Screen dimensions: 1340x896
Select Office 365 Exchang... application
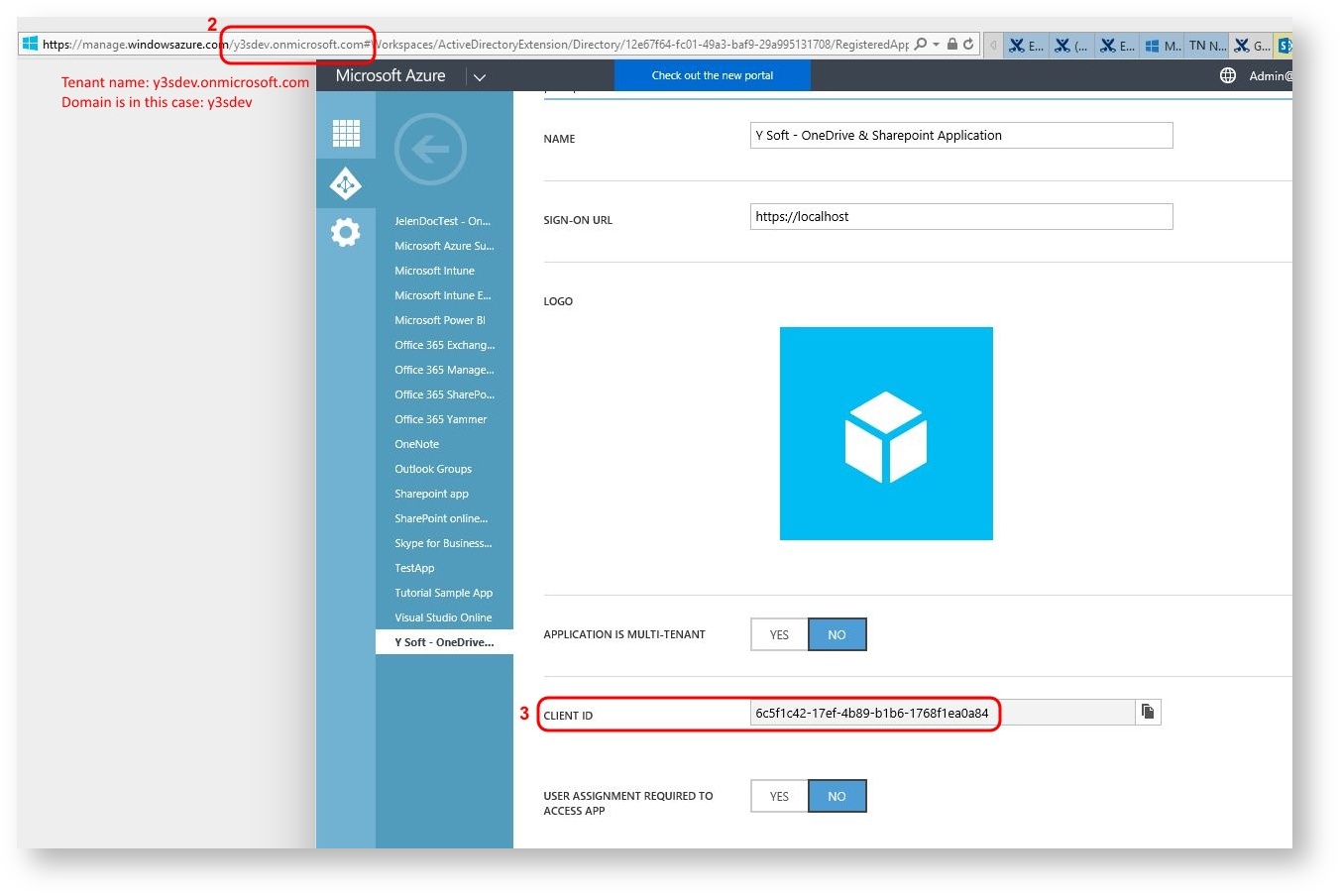[444, 345]
